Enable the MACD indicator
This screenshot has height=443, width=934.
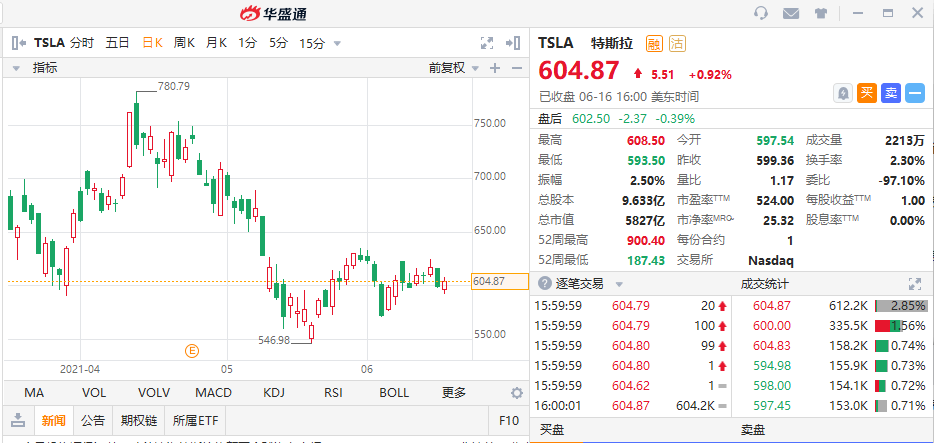pyautogui.click(x=213, y=393)
